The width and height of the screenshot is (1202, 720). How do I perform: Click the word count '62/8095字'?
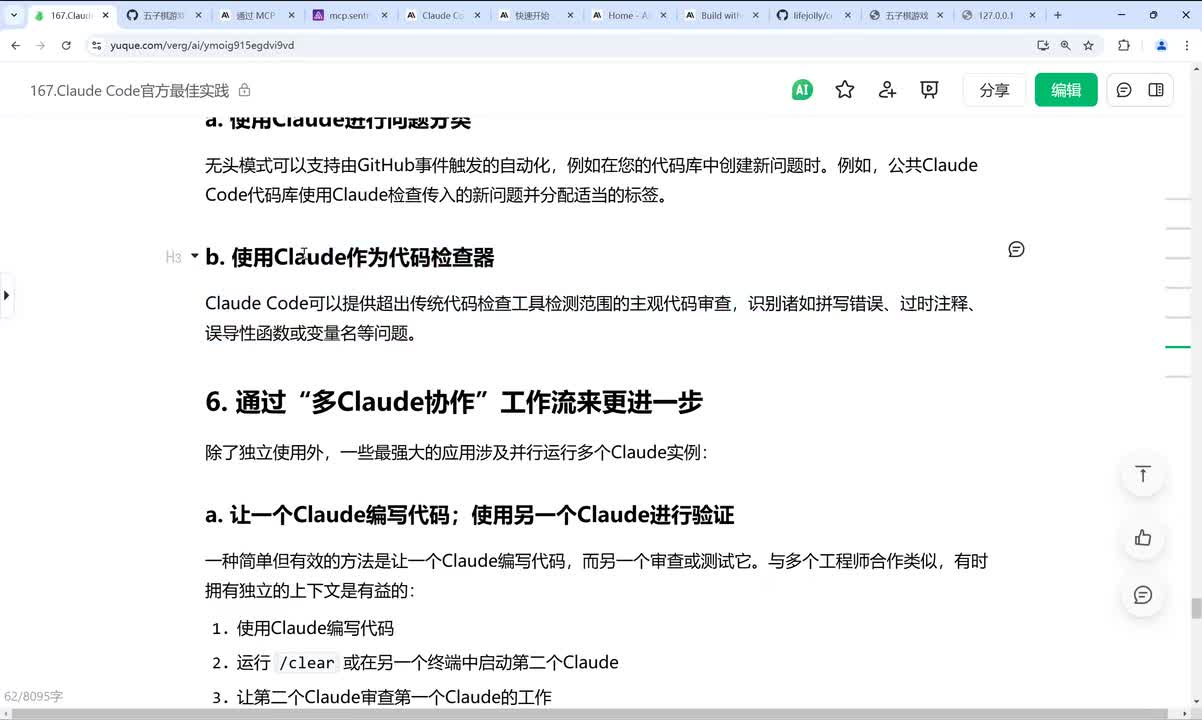click(33, 696)
